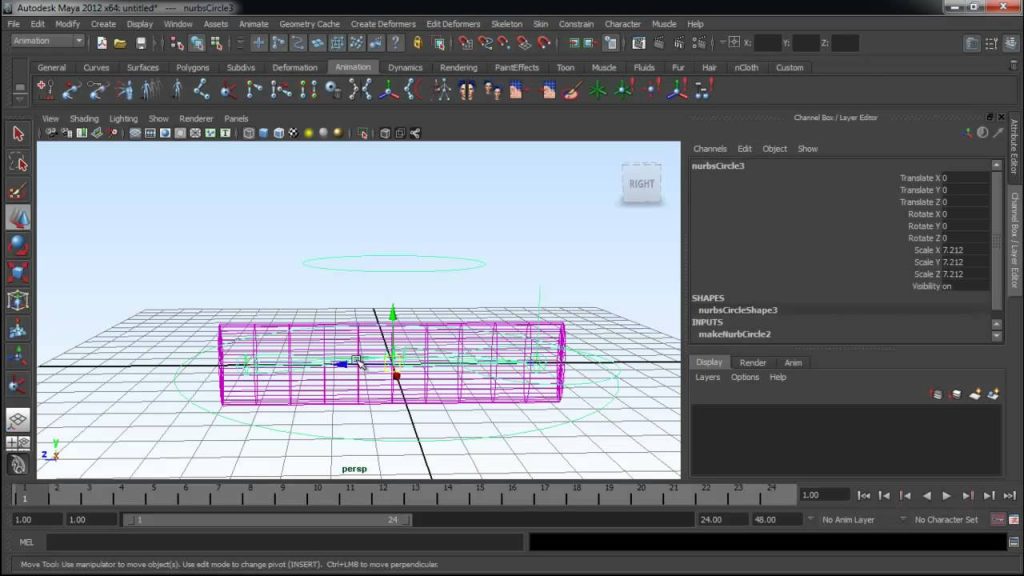Image resolution: width=1024 pixels, height=576 pixels.
Task: Create a new empty layer icon
Action: click(974, 394)
